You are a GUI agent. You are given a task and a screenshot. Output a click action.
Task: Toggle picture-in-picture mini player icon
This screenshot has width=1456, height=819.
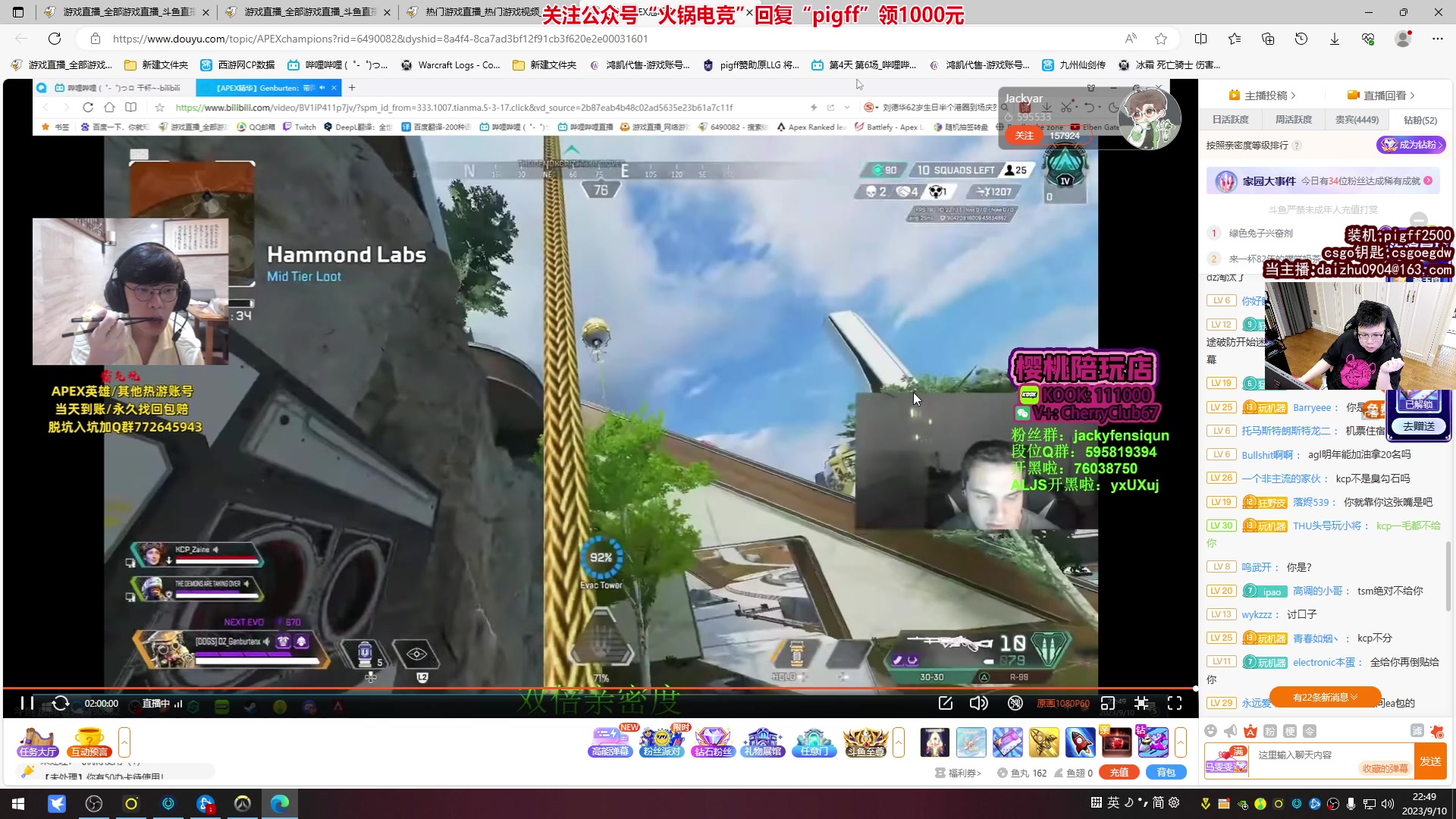(1108, 703)
